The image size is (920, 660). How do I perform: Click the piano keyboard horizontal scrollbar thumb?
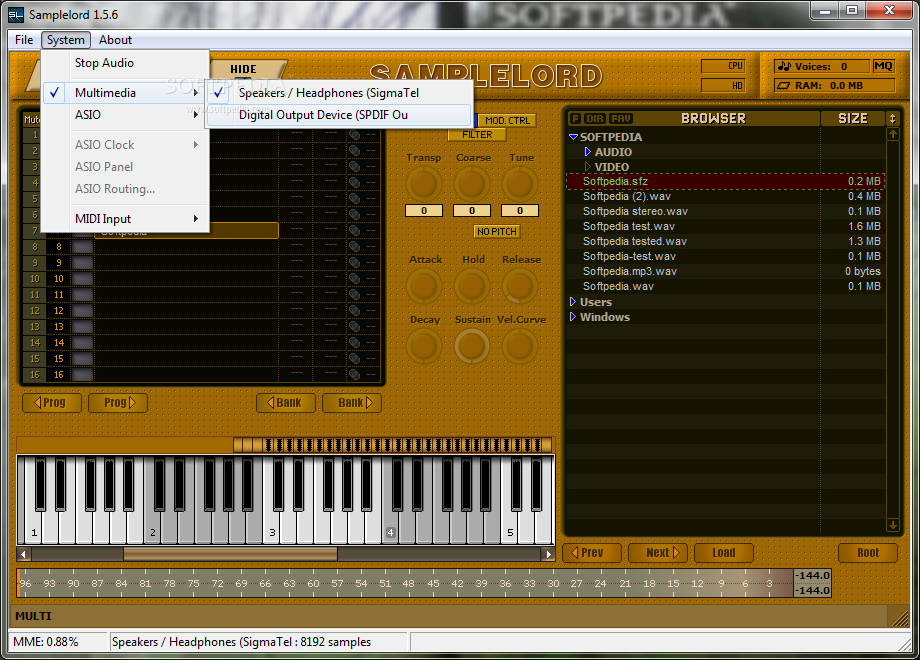click(x=230, y=554)
